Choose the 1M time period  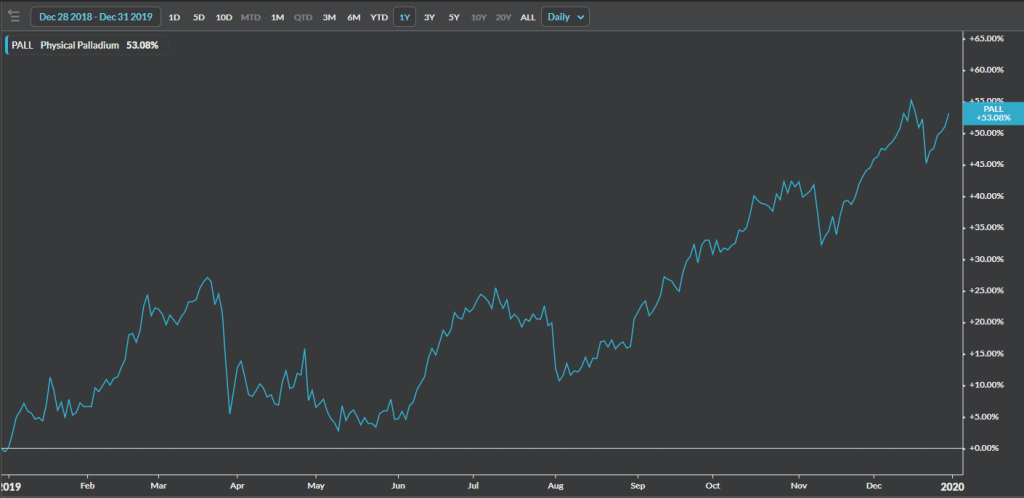(x=277, y=17)
